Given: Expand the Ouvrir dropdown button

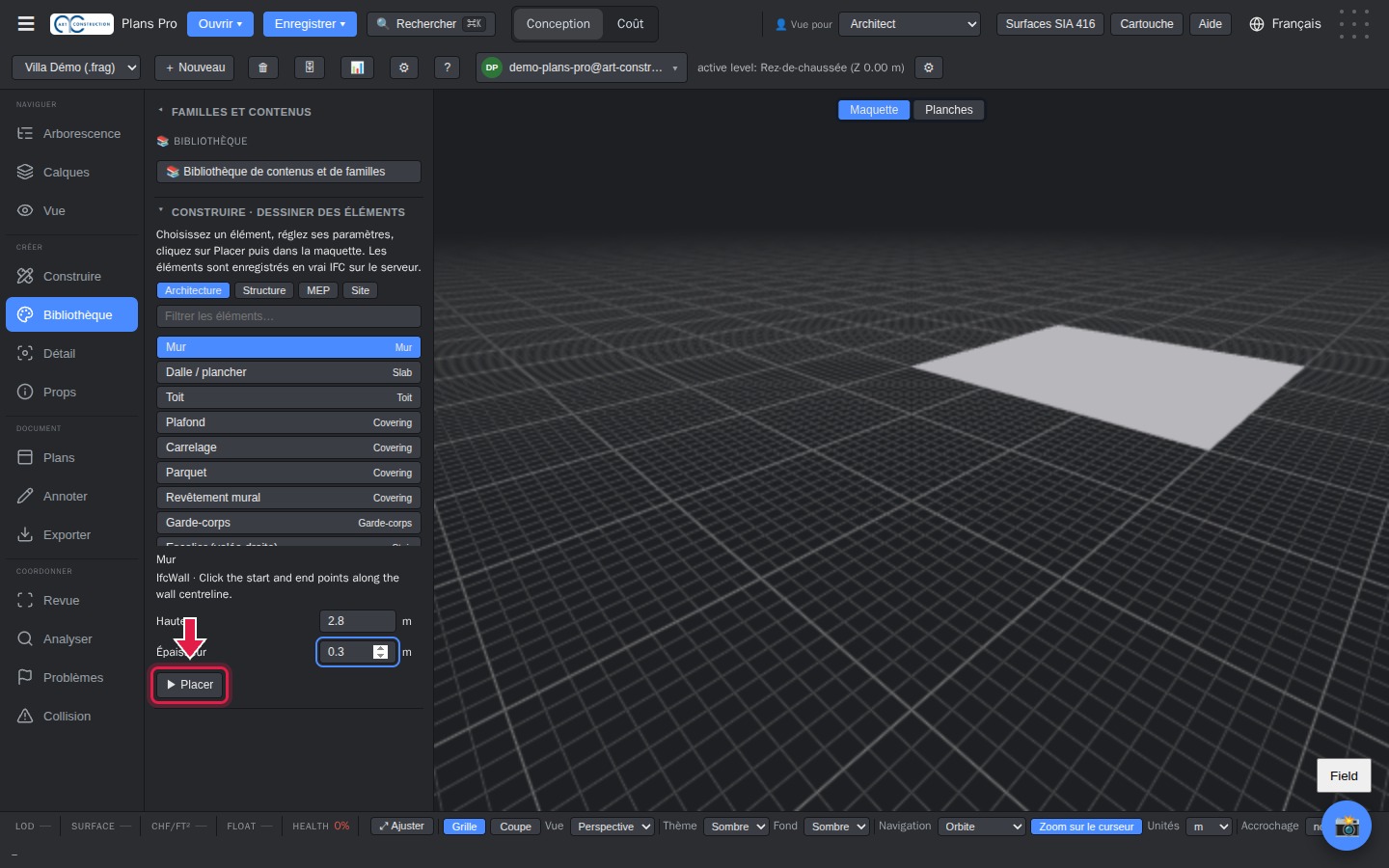Looking at the screenshot, I should 220,24.
